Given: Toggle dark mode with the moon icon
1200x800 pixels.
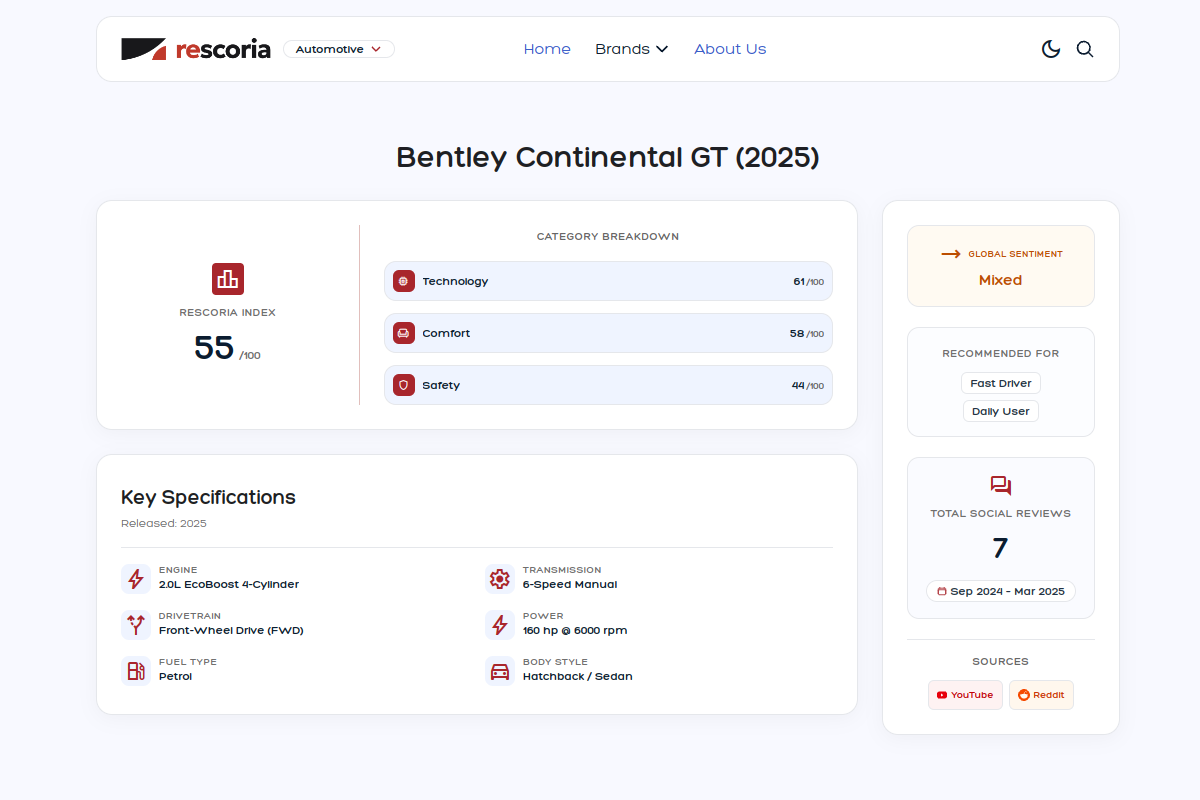Looking at the screenshot, I should [x=1051, y=49].
